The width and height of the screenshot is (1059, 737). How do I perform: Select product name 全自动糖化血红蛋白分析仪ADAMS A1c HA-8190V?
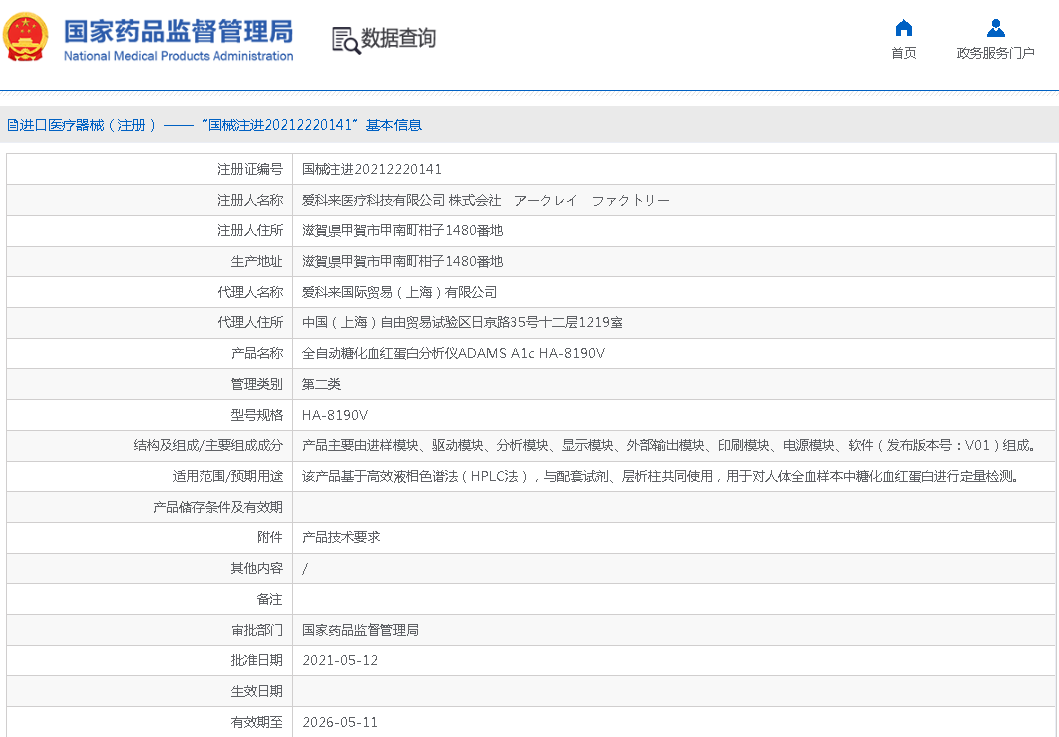coord(453,353)
